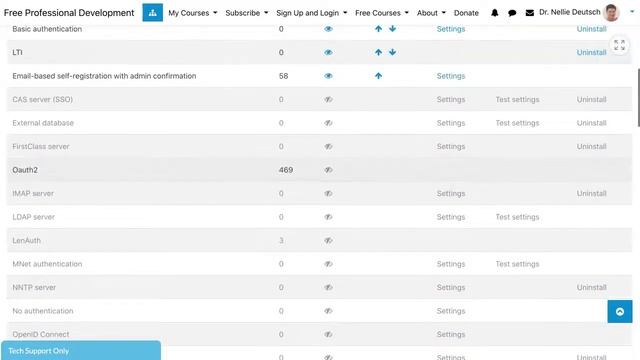Open the site hierarchy icon button
The width and height of the screenshot is (640, 360).
click(152, 13)
